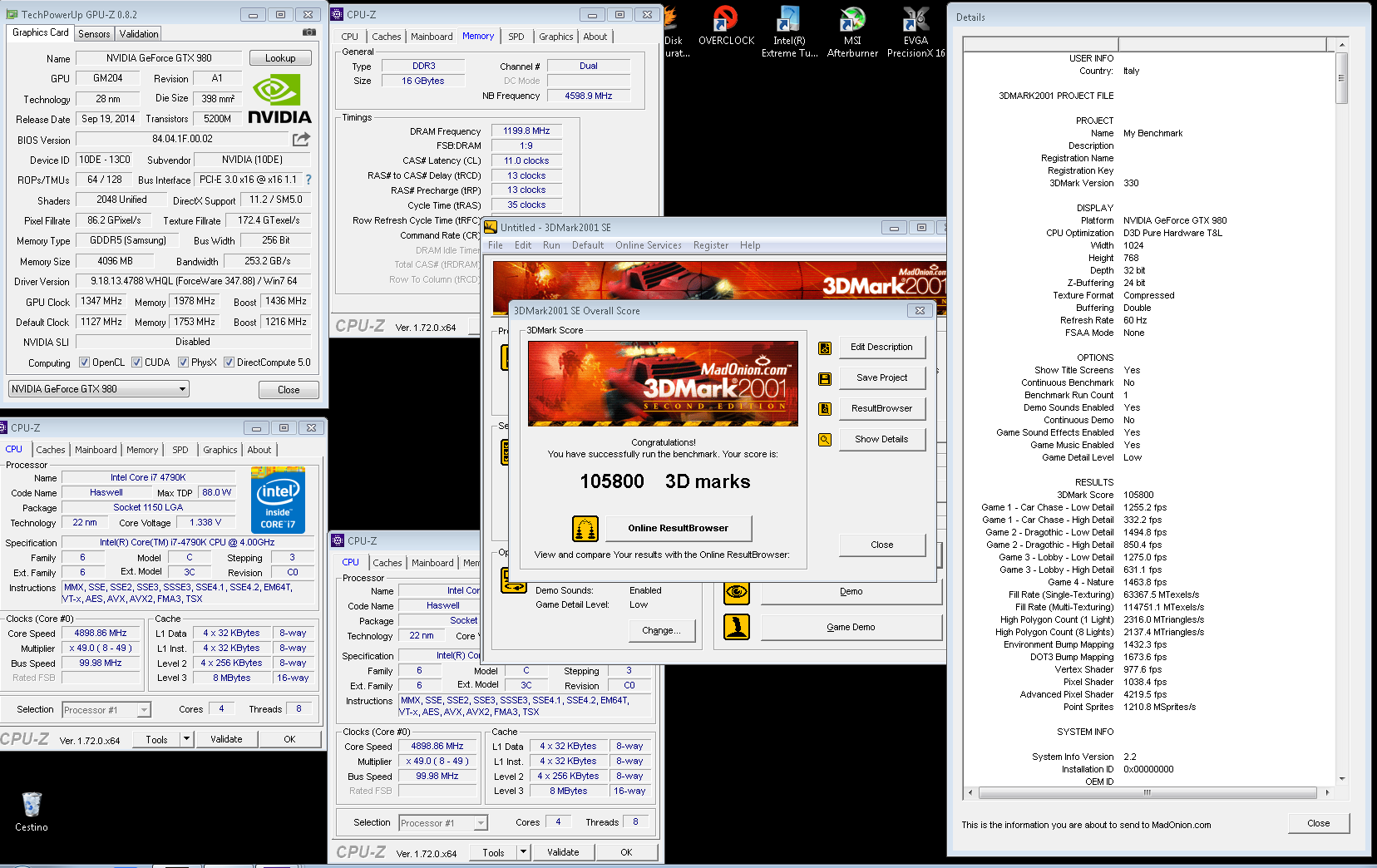Switch to the Sensors tab in GPU-Z
The height and width of the screenshot is (868, 1377).
pos(94,34)
